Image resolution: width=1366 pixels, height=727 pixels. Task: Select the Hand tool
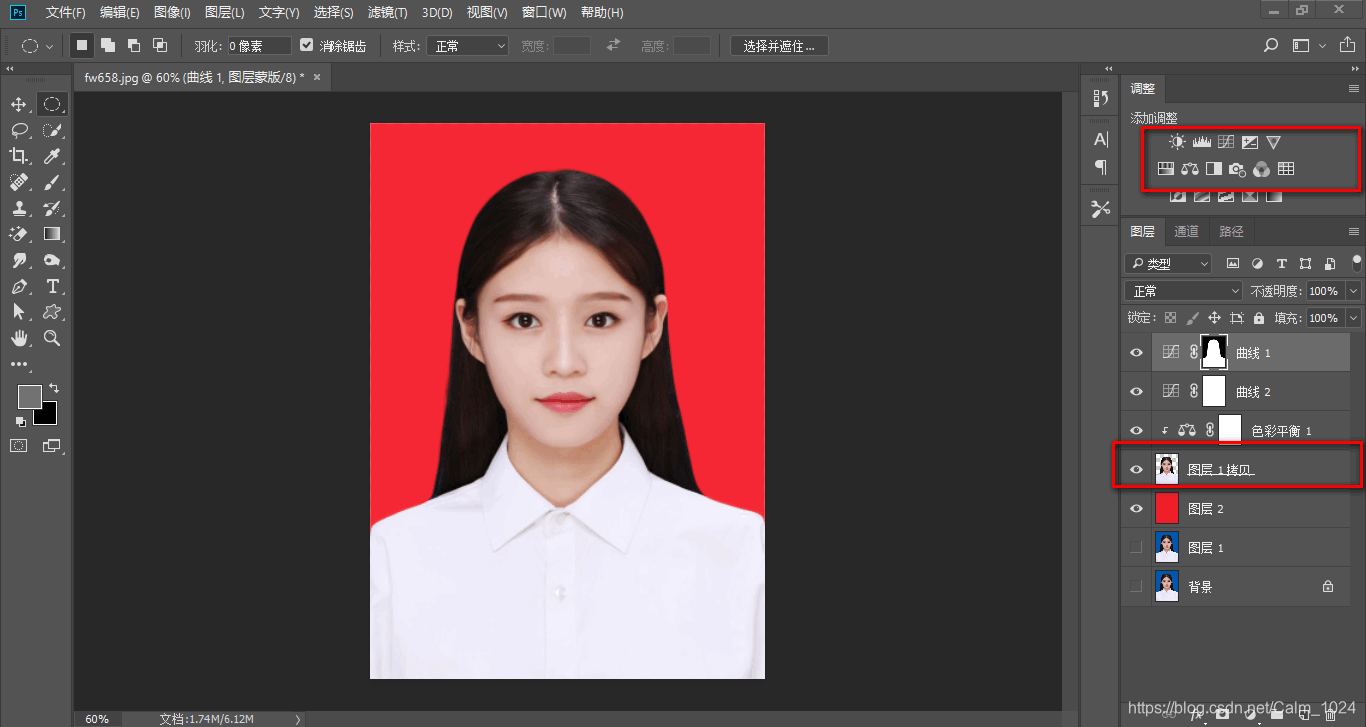[20, 338]
